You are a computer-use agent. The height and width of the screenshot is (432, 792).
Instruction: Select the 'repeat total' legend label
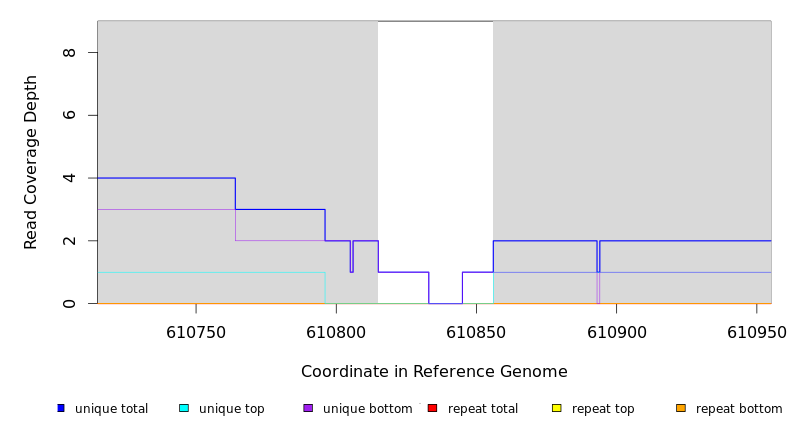coord(483,409)
